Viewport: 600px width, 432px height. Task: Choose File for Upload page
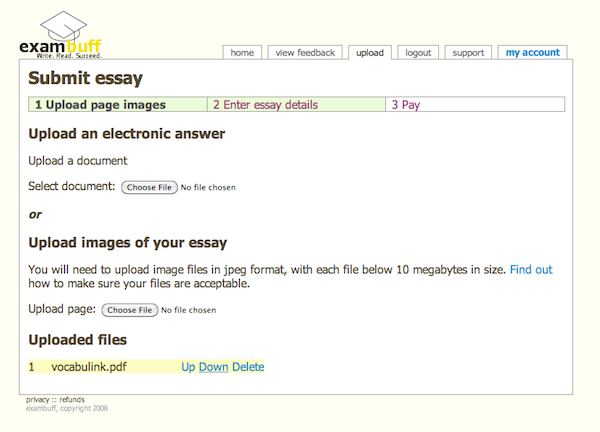(130, 310)
